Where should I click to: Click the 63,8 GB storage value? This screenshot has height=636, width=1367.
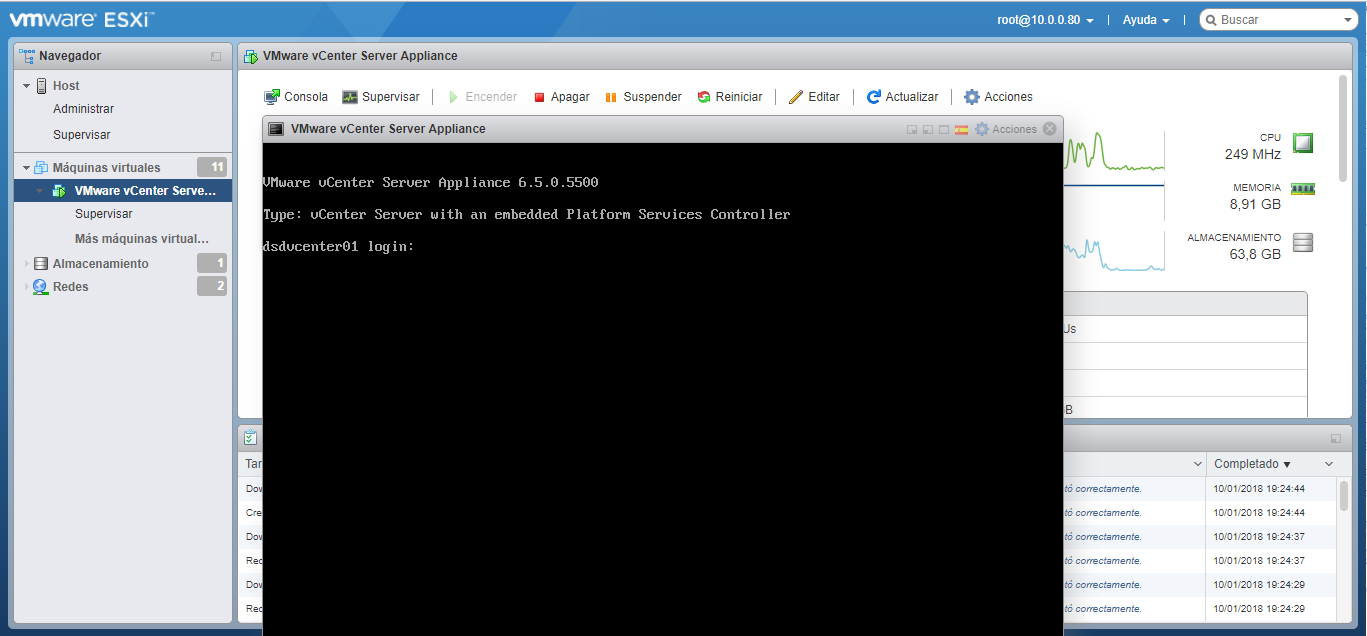[1255, 254]
